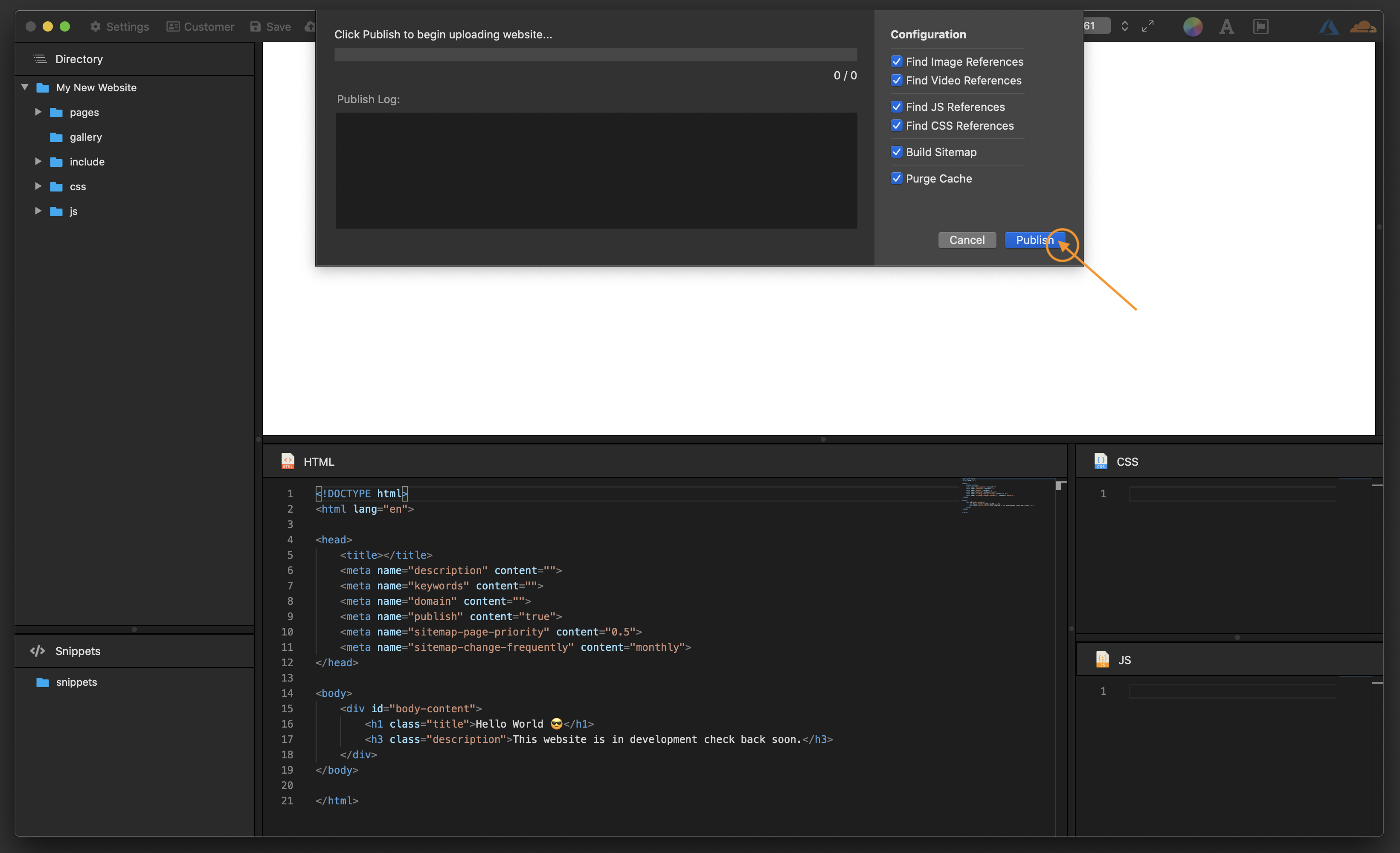Collapse the My New Website tree
This screenshot has width=1400, height=853.
click(x=25, y=87)
